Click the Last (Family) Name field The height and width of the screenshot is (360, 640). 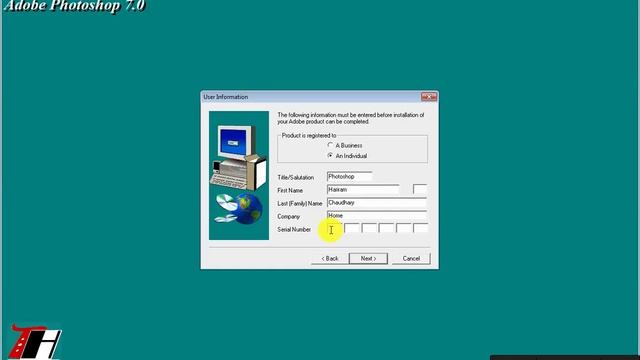377,203
